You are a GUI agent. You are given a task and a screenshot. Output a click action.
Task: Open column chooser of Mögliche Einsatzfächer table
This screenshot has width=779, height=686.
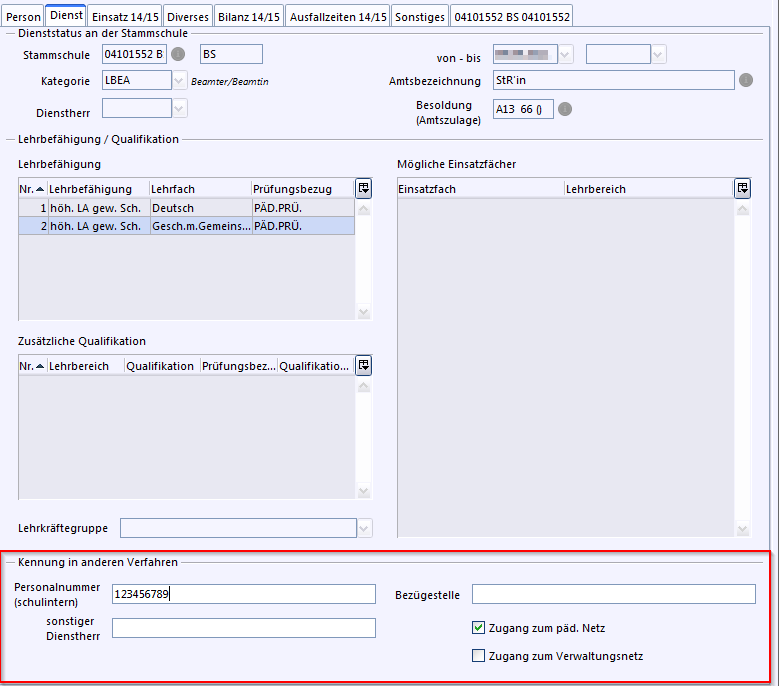pos(742,188)
